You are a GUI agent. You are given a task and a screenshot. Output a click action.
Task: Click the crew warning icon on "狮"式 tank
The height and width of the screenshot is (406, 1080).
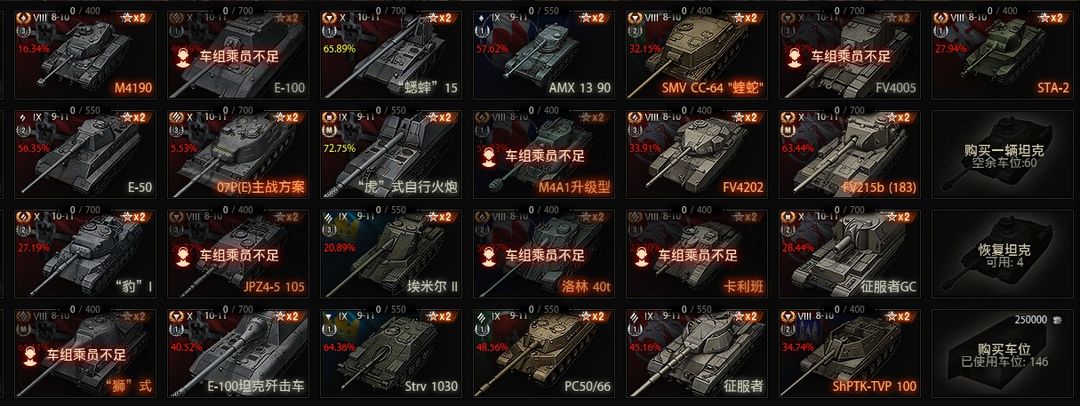tap(30, 355)
